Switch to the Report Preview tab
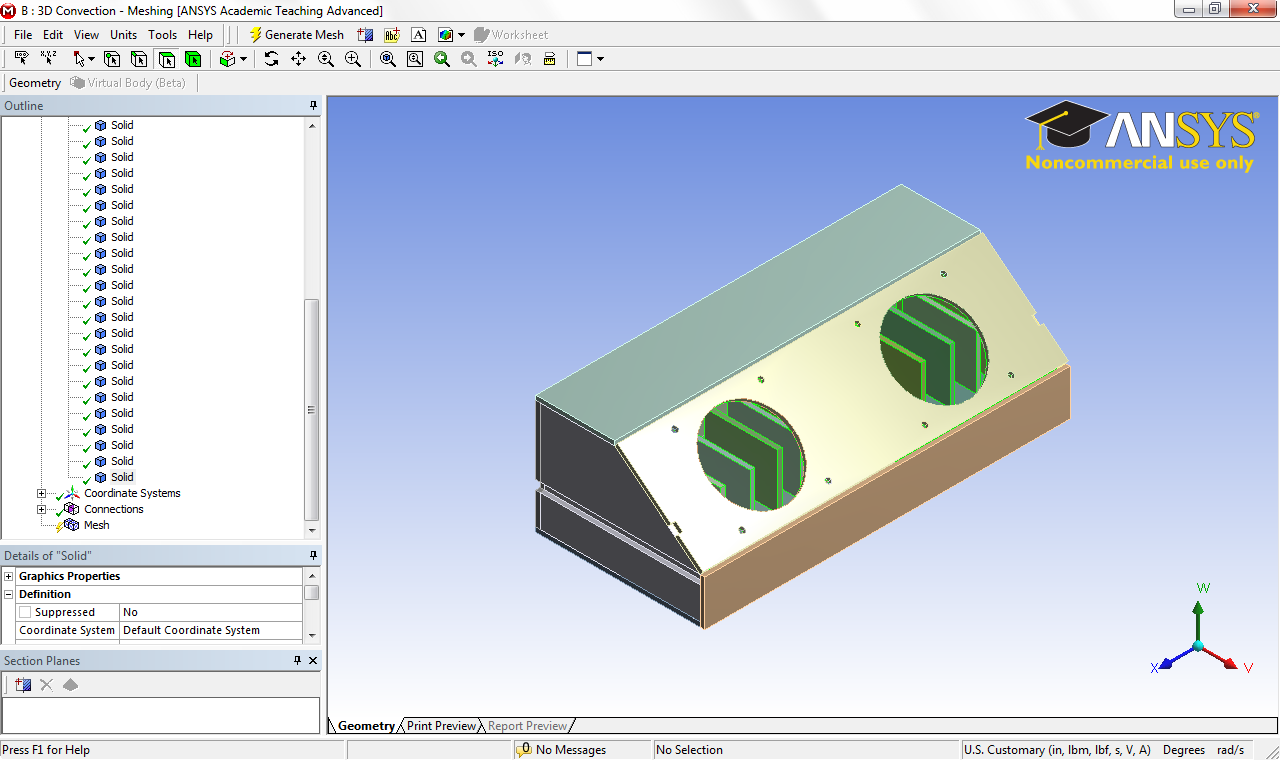Viewport: 1280px width, 760px height. tap(527, 726)
